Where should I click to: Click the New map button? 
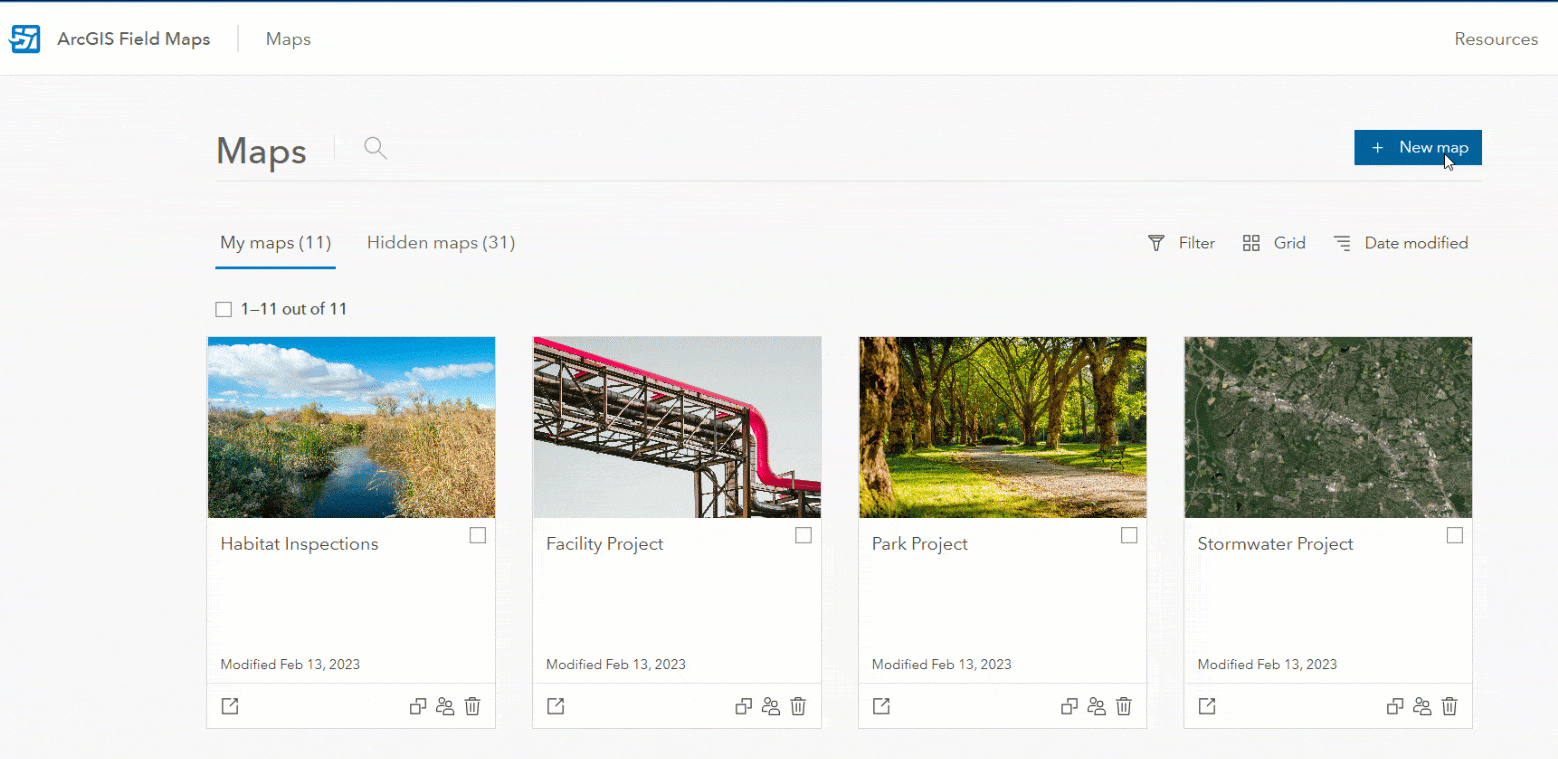[x=1417, y=147]
